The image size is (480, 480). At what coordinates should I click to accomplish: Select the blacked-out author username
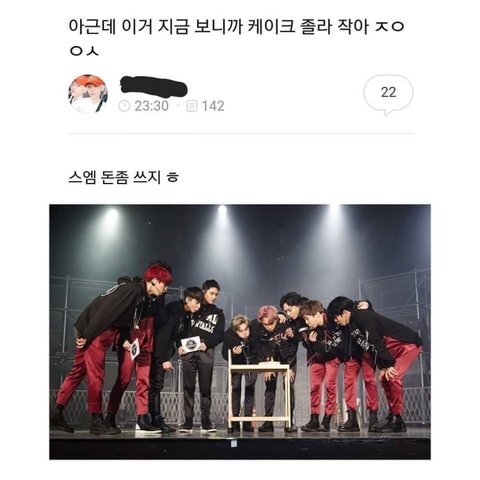click(153, 86)
